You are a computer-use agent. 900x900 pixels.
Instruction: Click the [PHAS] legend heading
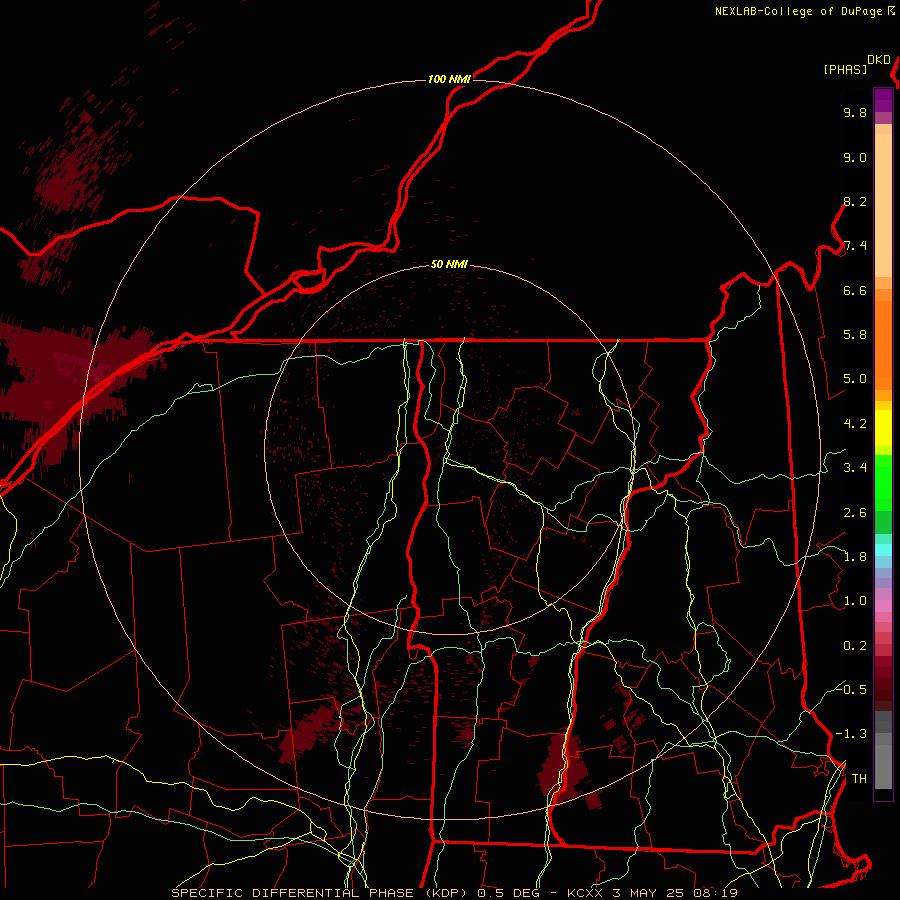coord(845,69)
